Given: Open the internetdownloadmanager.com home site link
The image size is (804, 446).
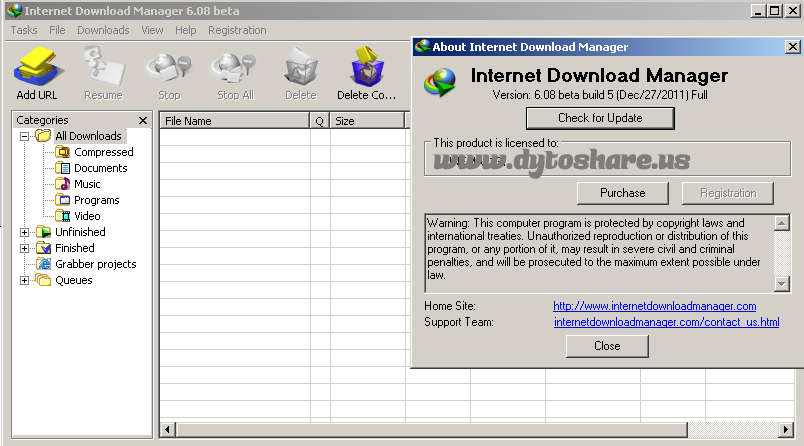Looking at the screenshot, I should [654, 306].
